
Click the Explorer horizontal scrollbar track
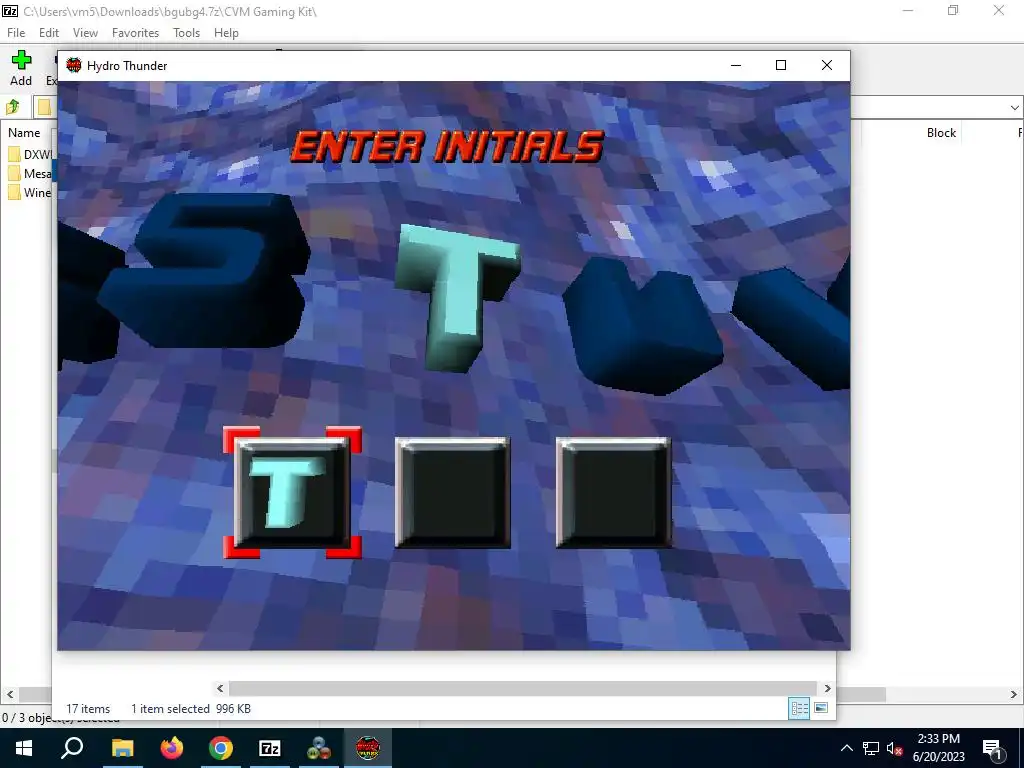point(522,688)
